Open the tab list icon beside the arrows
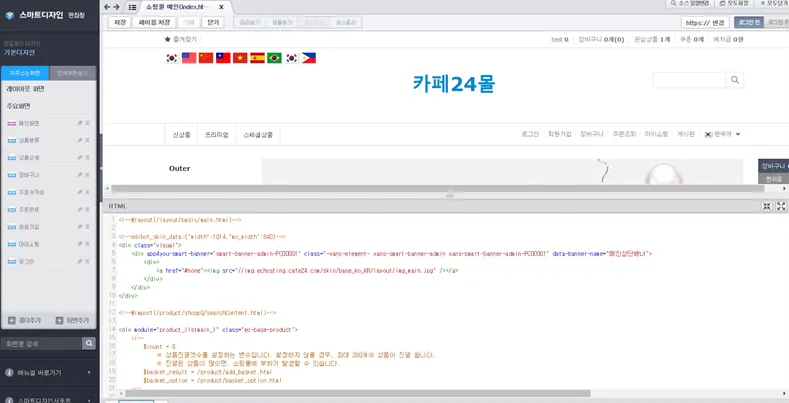Screen dimensions: 789x403 point(132,7)
